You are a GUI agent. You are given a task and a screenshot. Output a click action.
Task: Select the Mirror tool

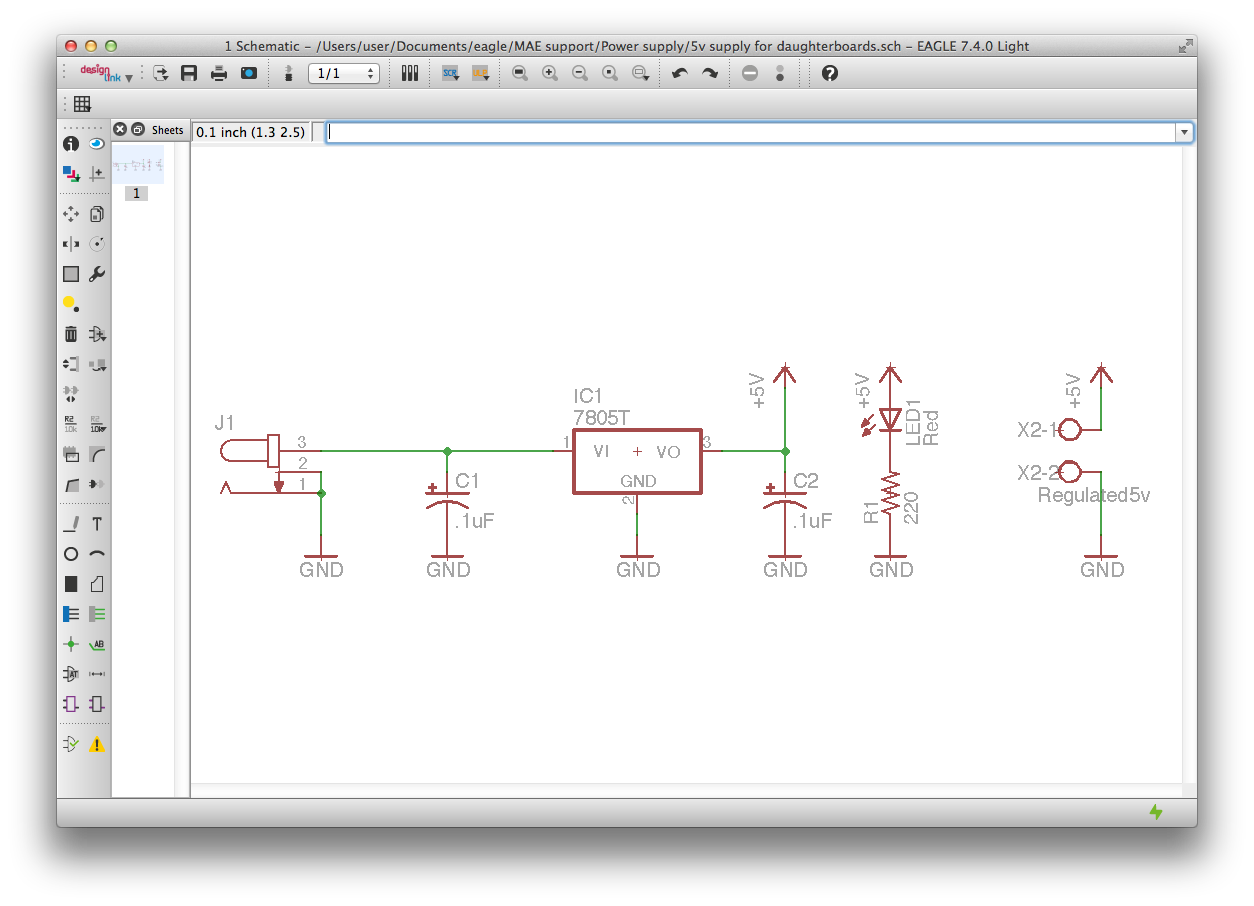[x=71, y=243]
